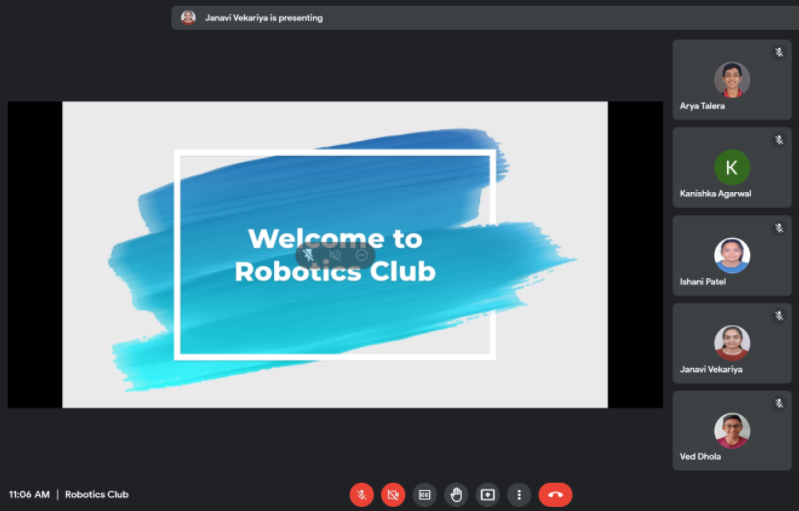Click Janavi Vekariya's profile photo in the sidebar tile

click(x=732, y=343)
